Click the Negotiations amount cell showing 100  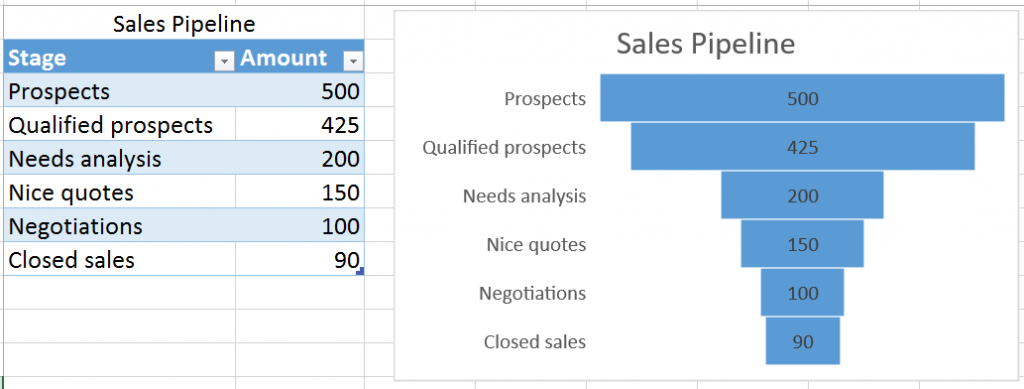(x=300, y=226)
